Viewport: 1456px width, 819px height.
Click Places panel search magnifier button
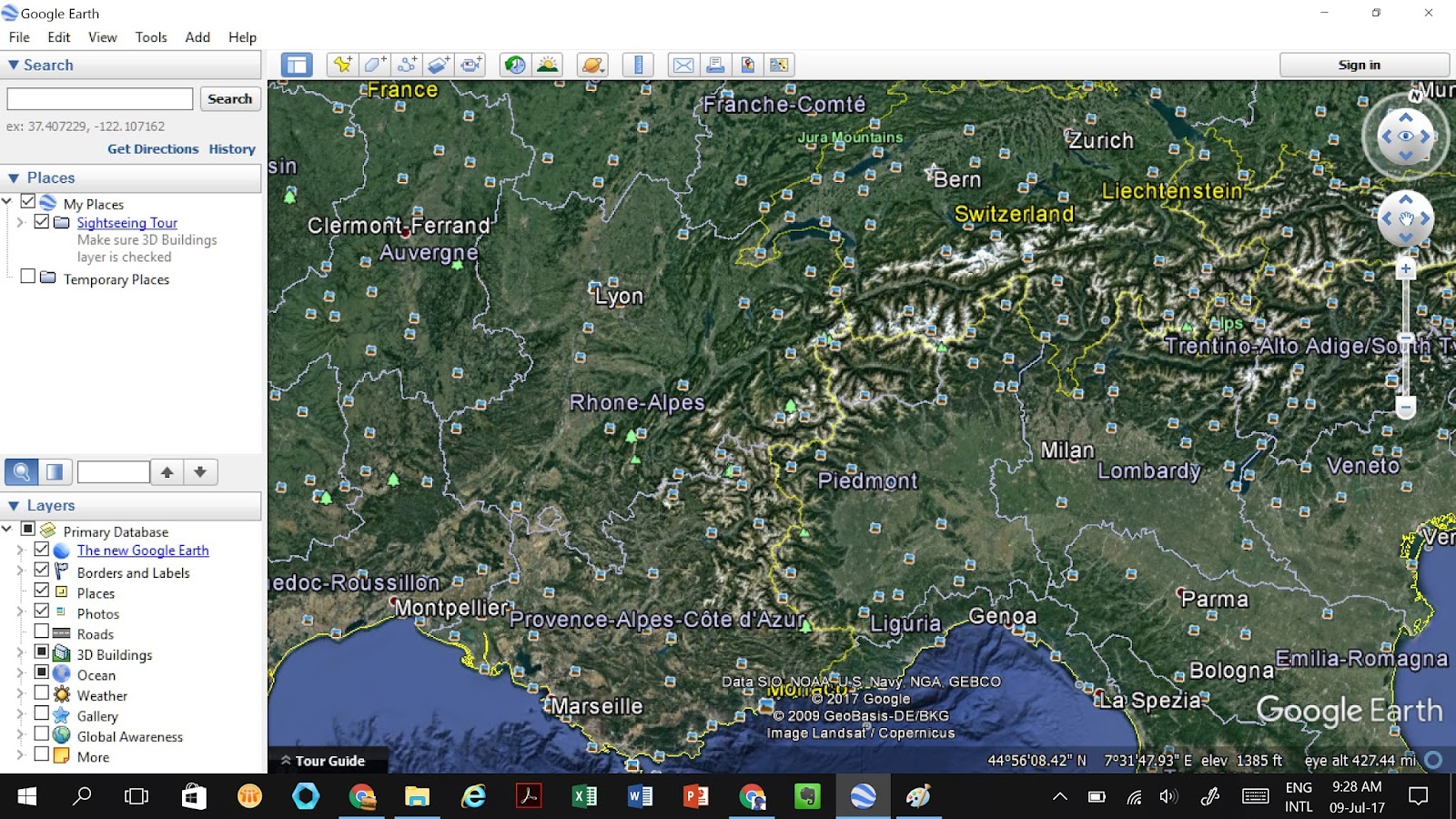[x=22, y=471]
